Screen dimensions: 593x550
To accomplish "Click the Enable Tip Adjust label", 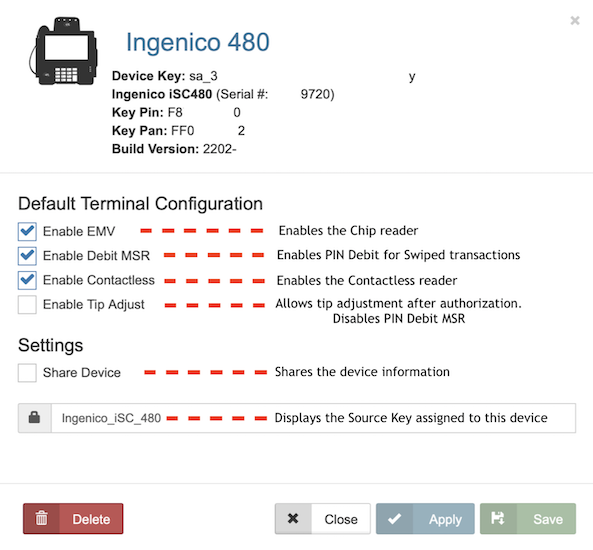I will [x=94, y=305].
